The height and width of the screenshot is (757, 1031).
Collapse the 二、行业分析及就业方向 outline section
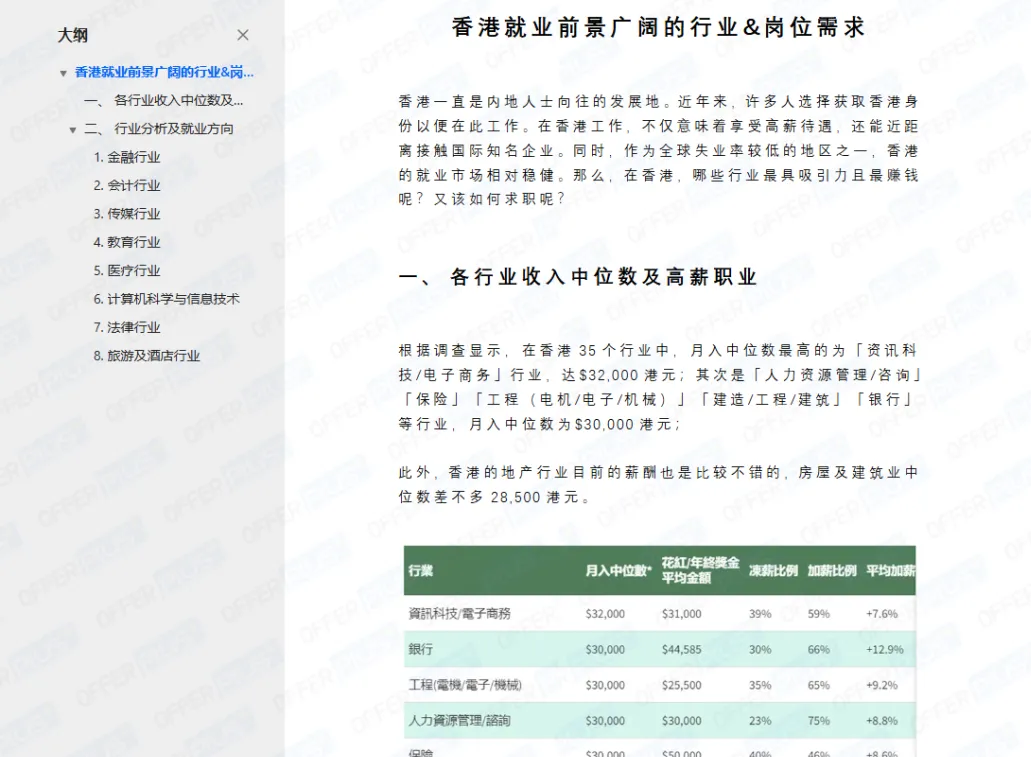[x=71, y=128]
